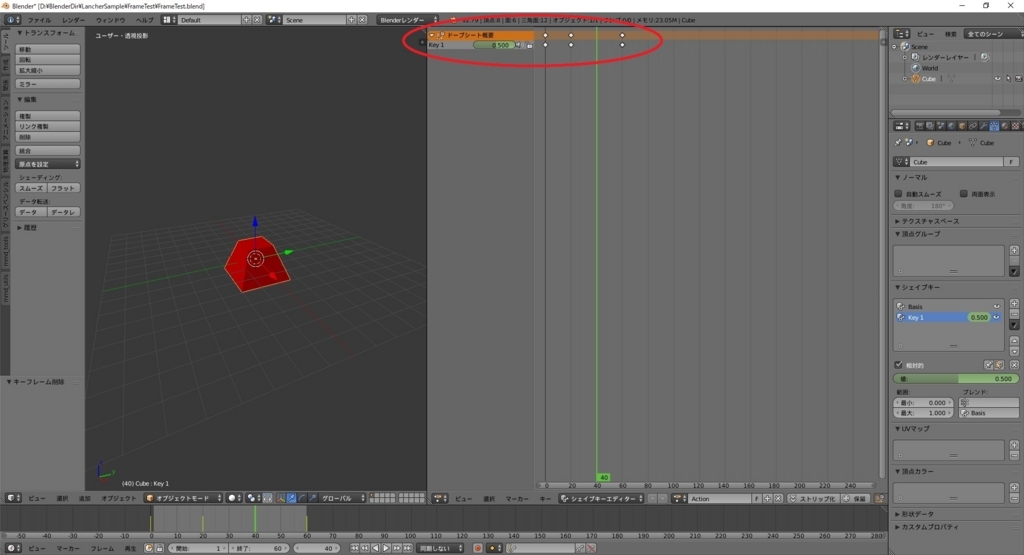Screen dimensions: 1024x555
Task: Click the timeline editor type icon
Action: click(12, 548)
